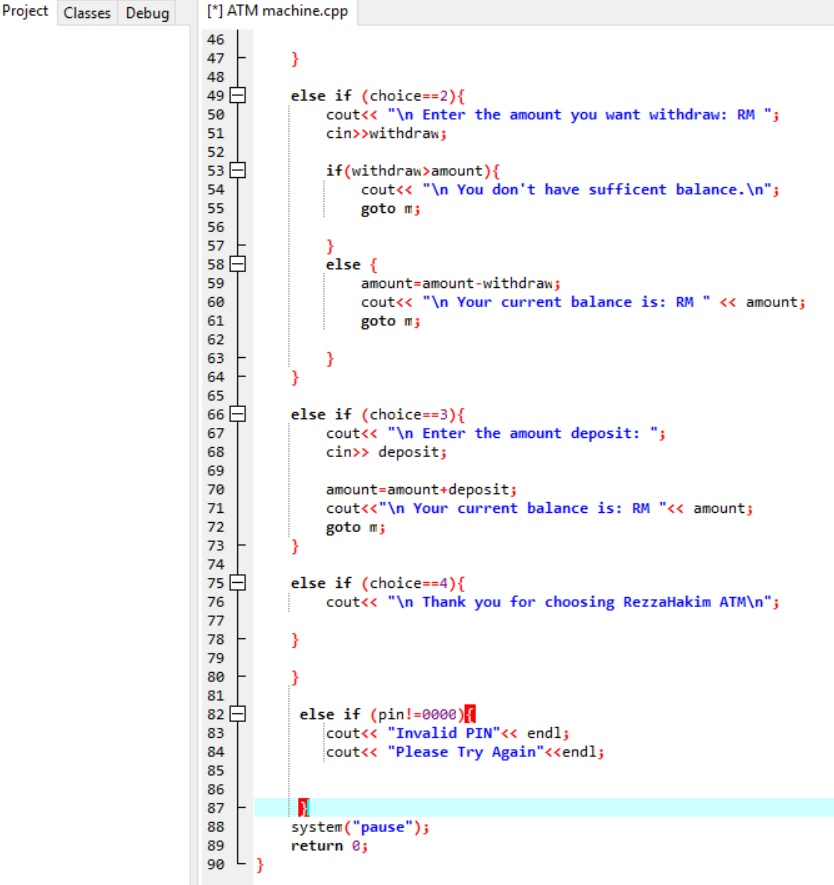Click the highlighted opening brace on line 82
Screen dimensions: 834x885
tap(471, 714)
